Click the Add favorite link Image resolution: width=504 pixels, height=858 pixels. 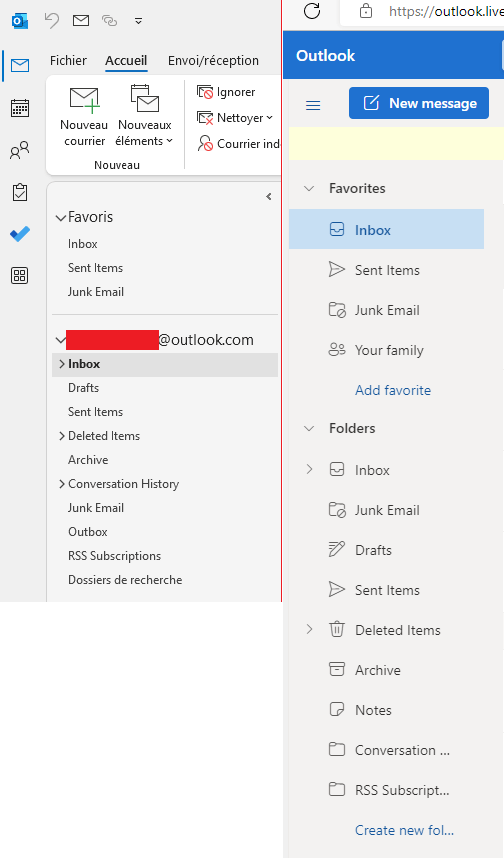coord(393,390)
